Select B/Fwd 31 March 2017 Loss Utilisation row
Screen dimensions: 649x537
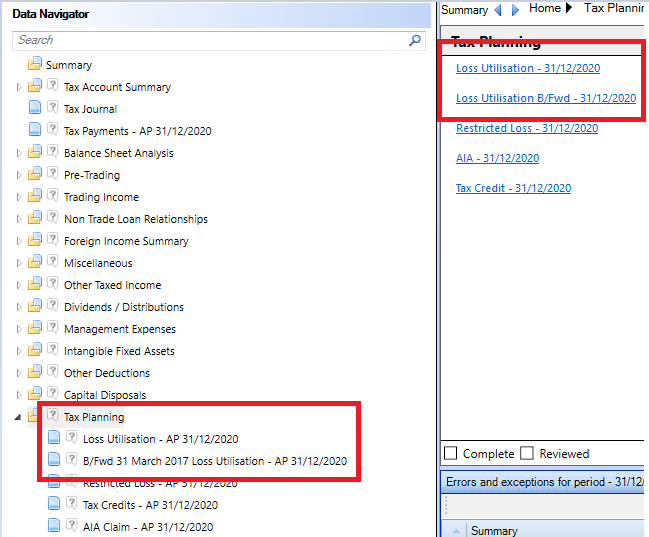(x=215, y=461)
